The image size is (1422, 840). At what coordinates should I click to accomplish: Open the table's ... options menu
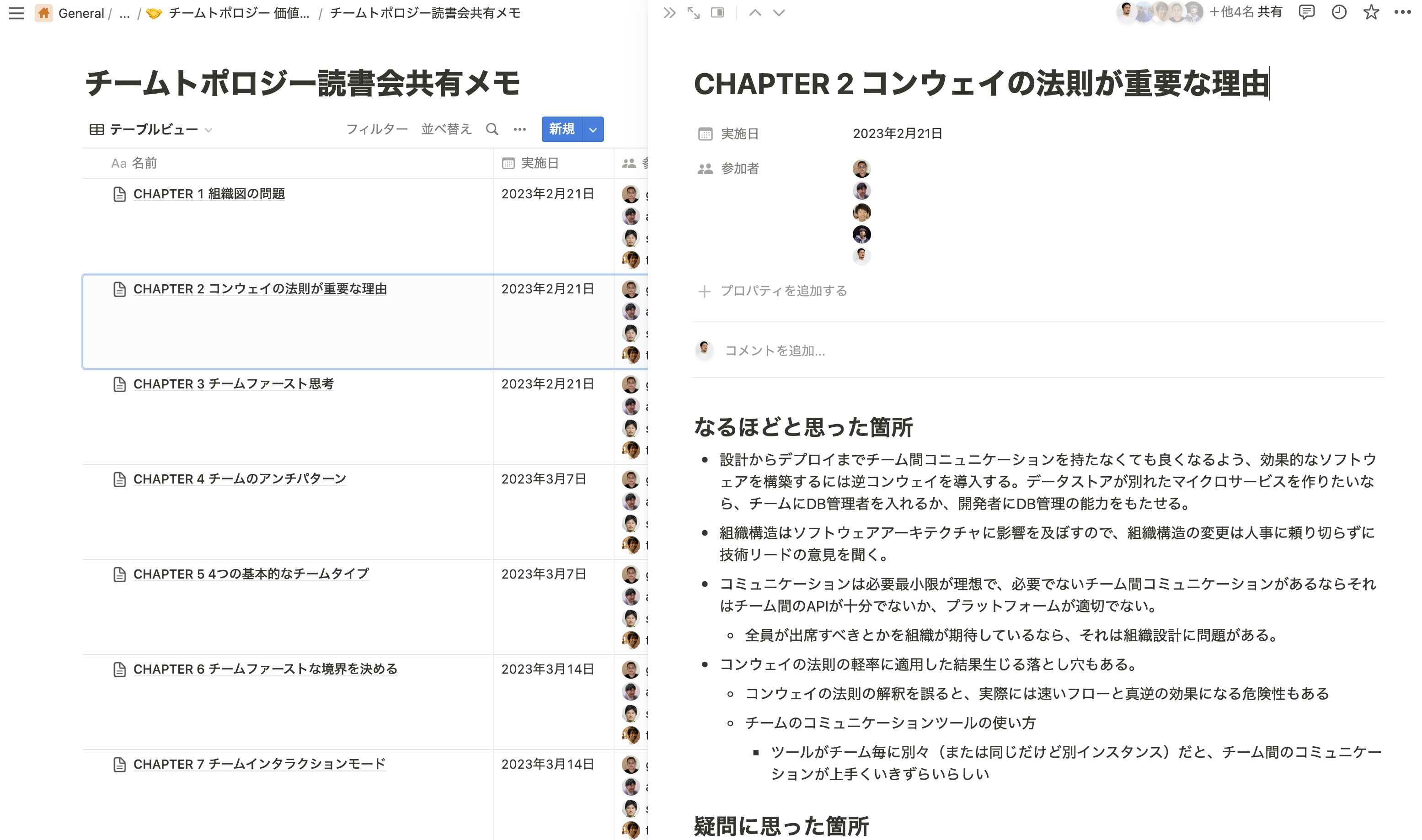tap(520, 129)
